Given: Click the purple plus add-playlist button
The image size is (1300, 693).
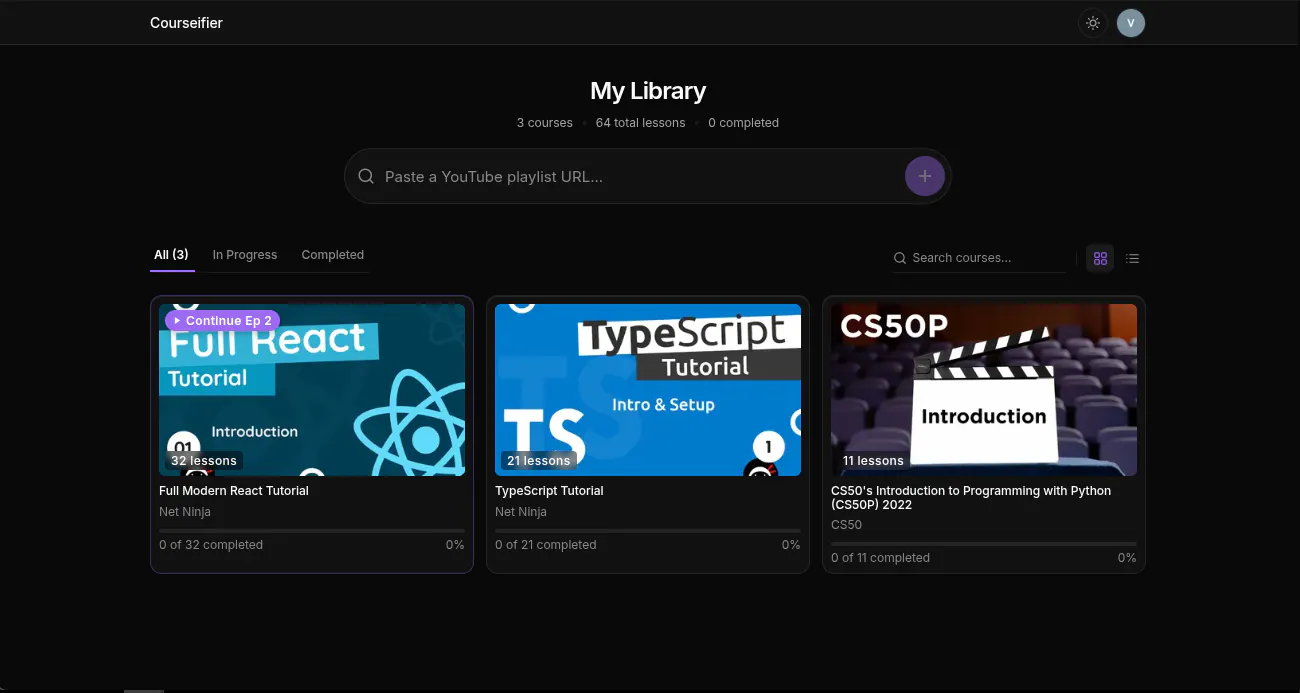Looking at the screenshot, I should (924, 176).
